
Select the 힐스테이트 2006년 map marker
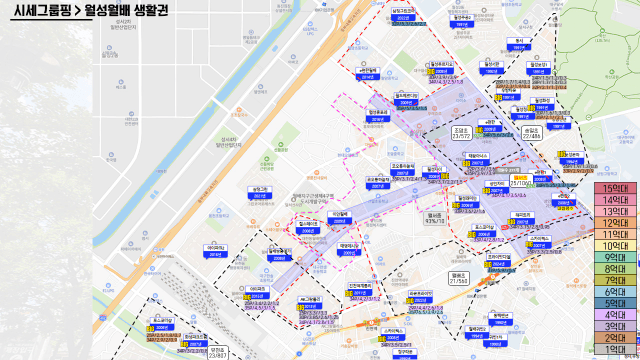click(308, 228)
